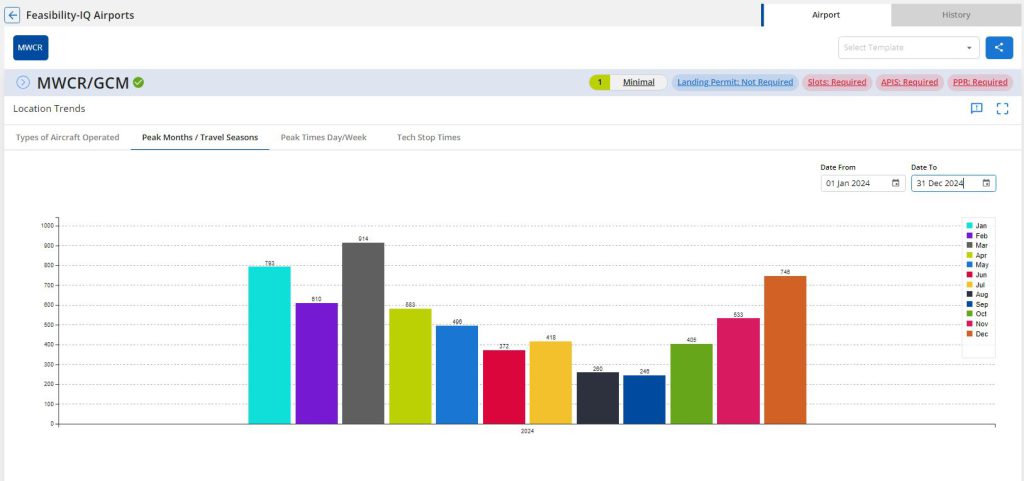Click the green verified checkmark beside MWCR/GCM

click(x=139, y=82)
